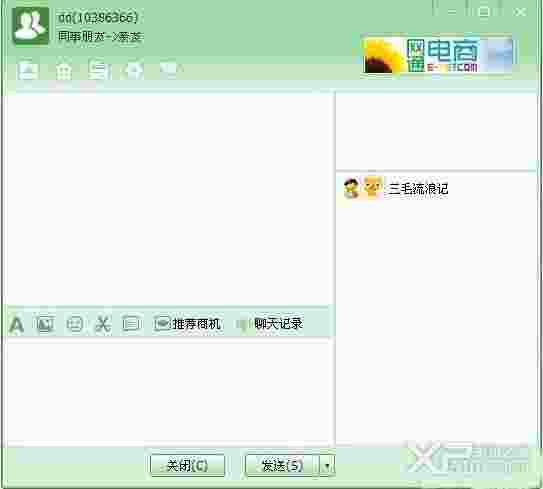Open the emoticon smiley picker
The image size is (543, 489).
(x=74, y=324)
